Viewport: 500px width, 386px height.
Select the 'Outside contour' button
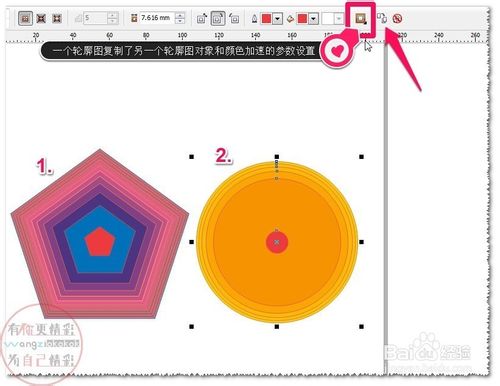click(57, 18)
